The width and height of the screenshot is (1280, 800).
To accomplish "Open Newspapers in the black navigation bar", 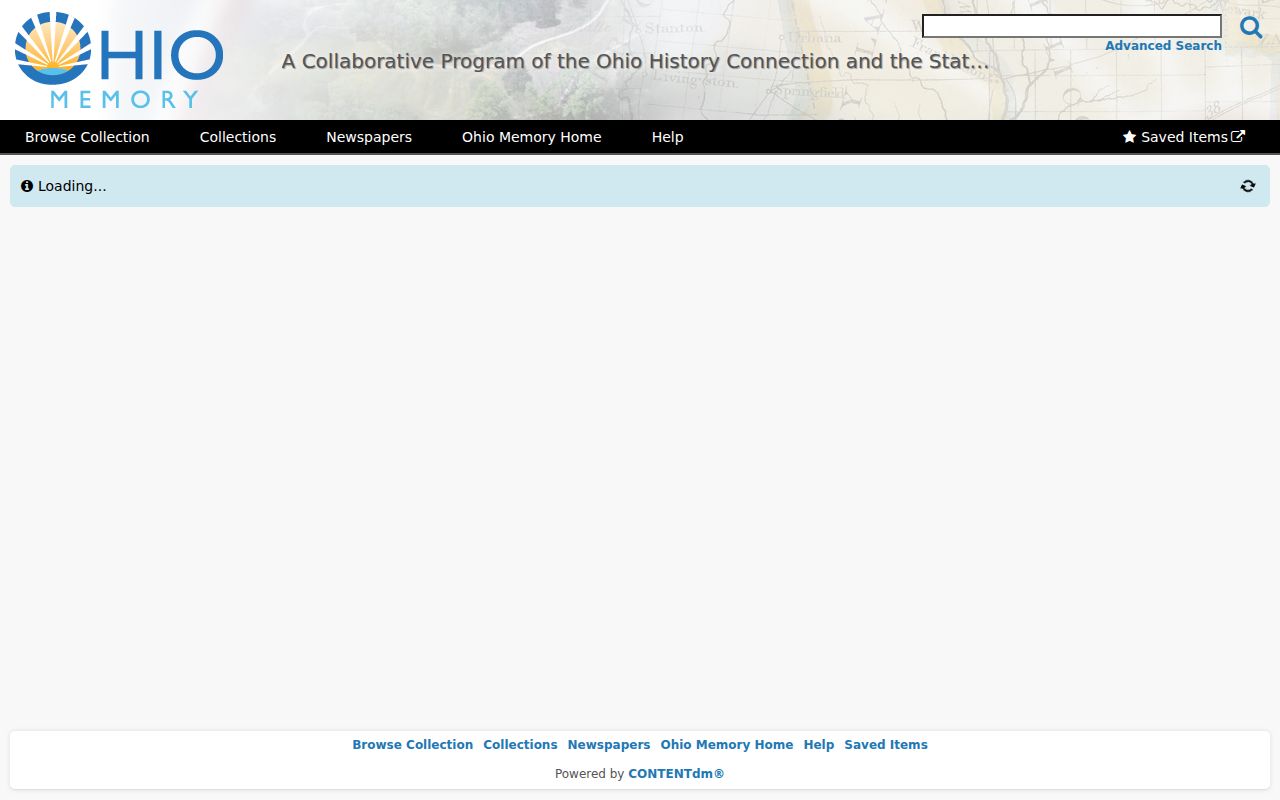I will [369, 137].
